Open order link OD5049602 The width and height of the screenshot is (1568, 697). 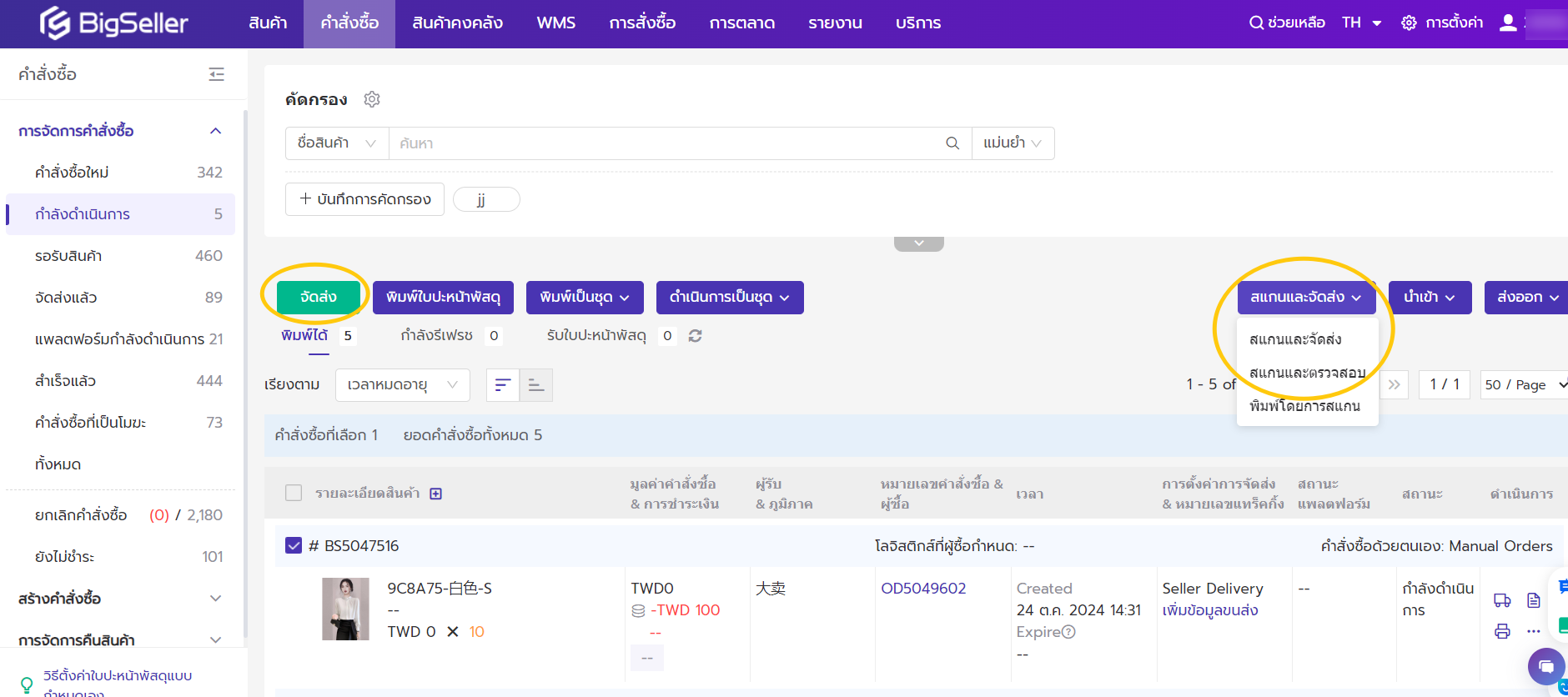[x=923, y=589]
